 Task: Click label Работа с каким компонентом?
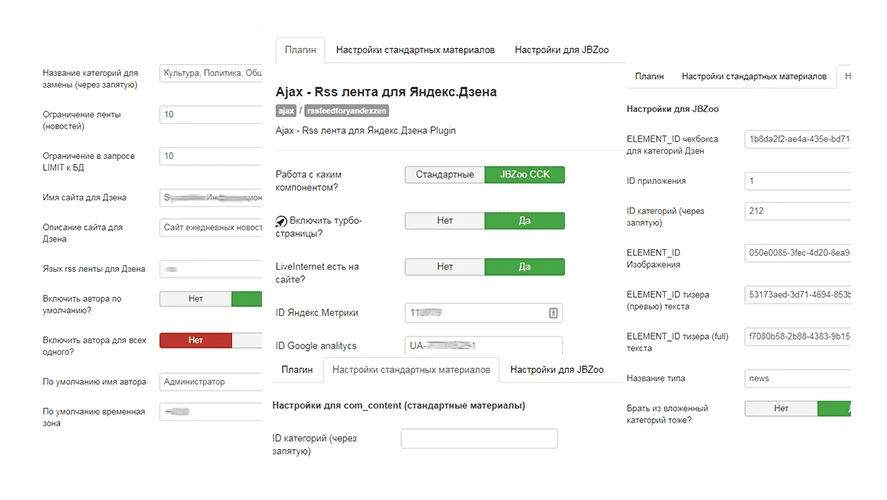click(308, 180)
